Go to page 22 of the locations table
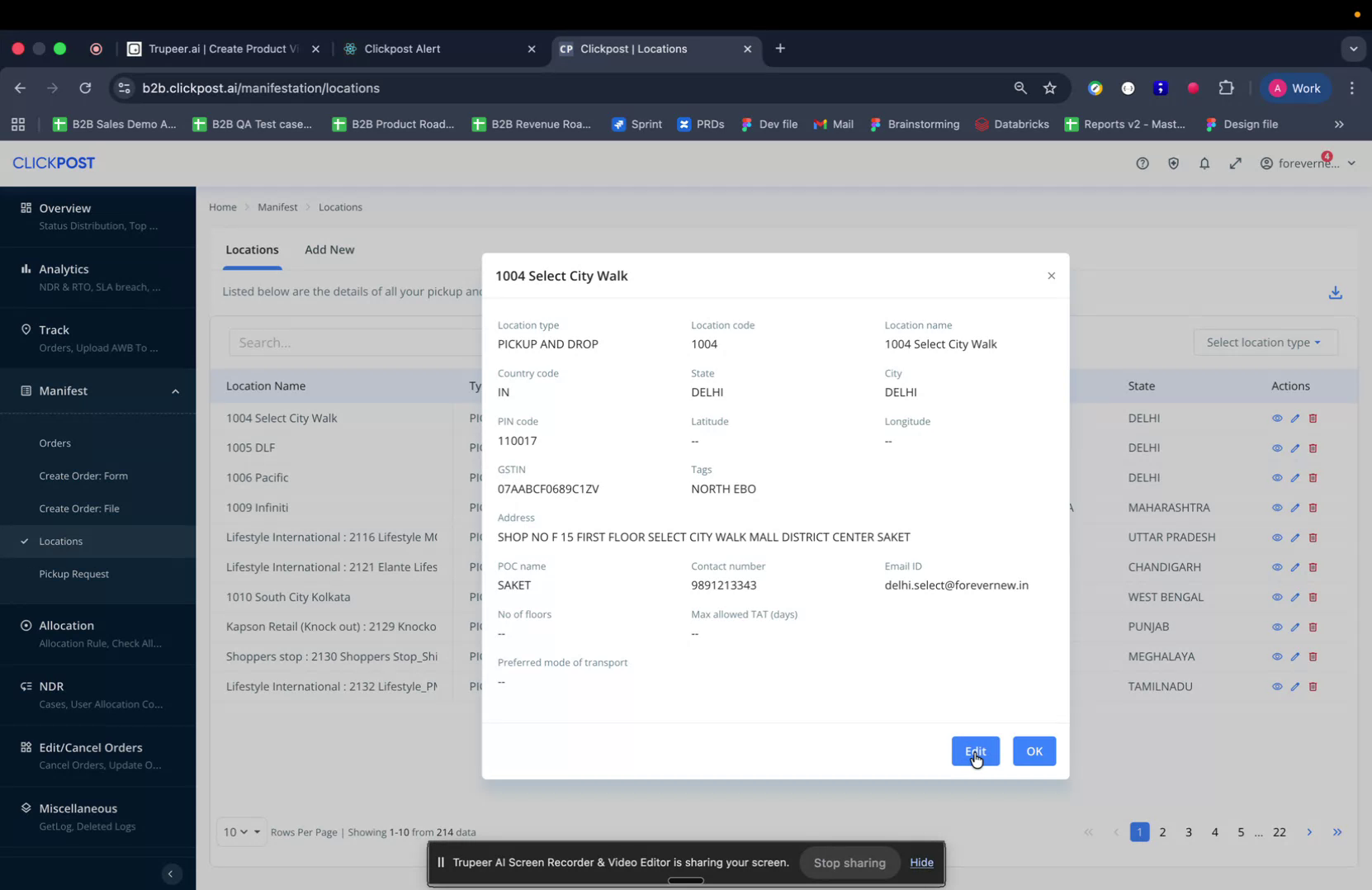This screenshot has width=1372, height=890. pos(1279,832)
